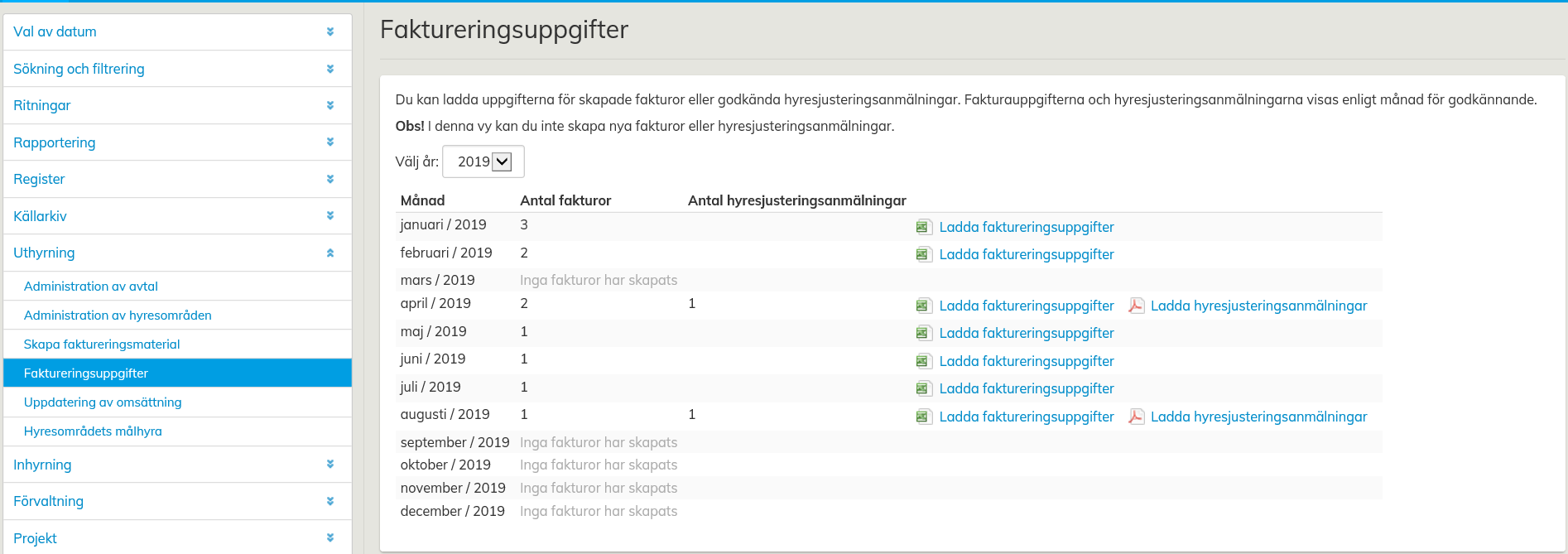Screen dimensions: 1568x554
Task: Click the Excel icon in februari 2019 row
Action: click(924, 255)
